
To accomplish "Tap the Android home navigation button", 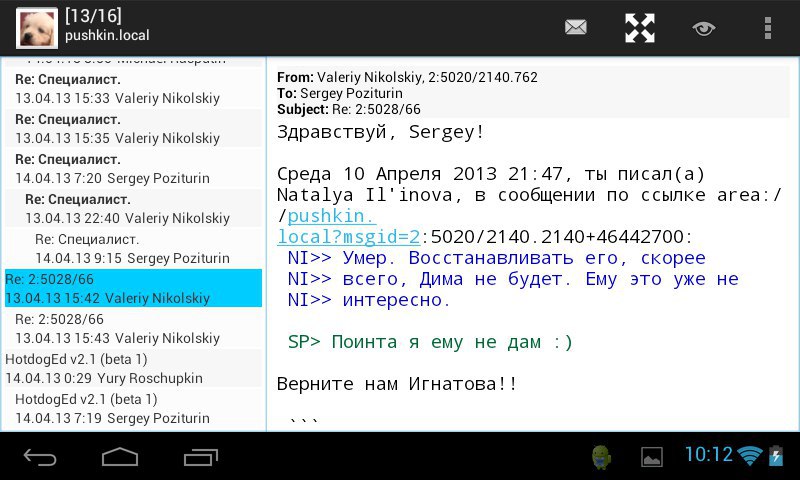I will pyautogui.click(x=120, y=457).
